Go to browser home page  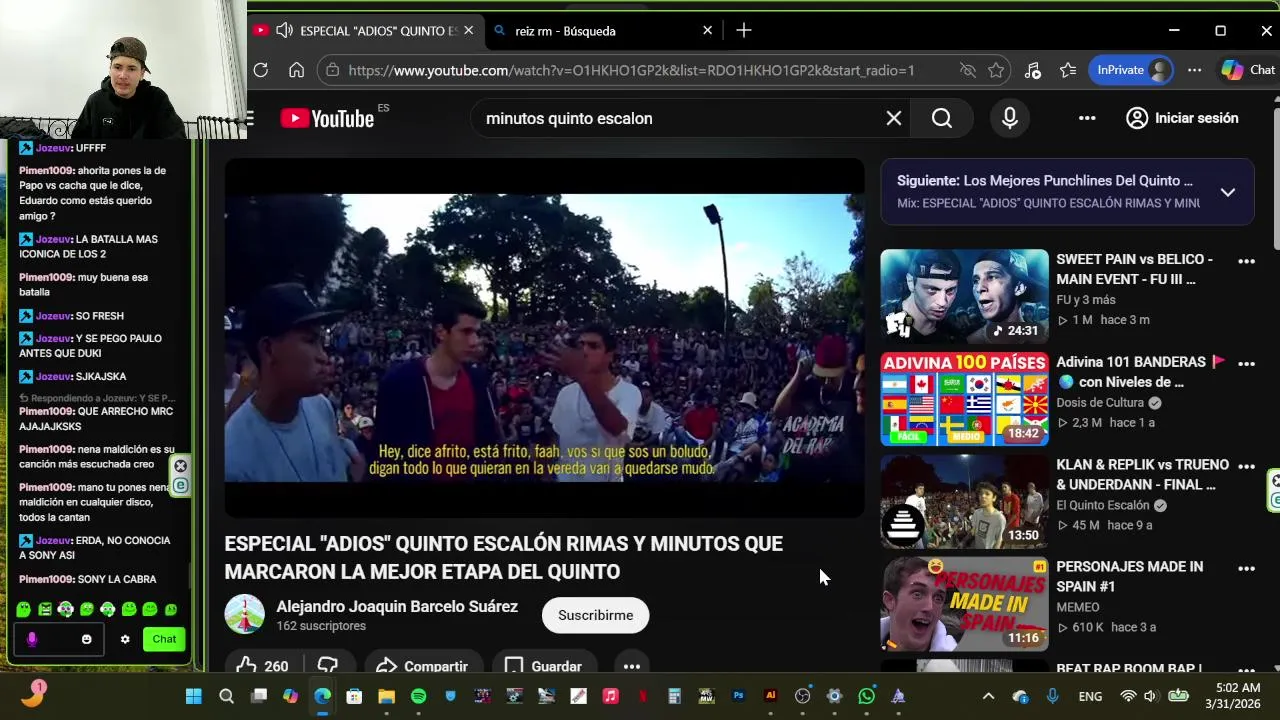tap(296, 70)
